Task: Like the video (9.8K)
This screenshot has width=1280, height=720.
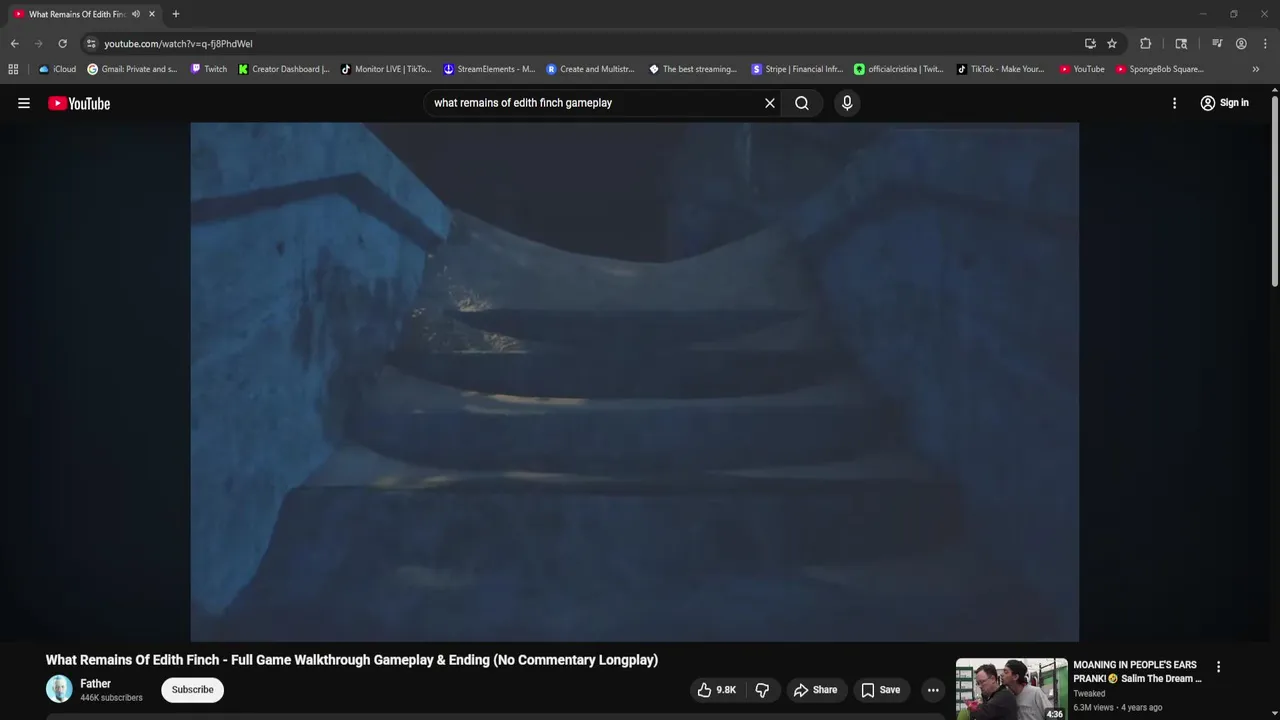Action: coord(716,690)
